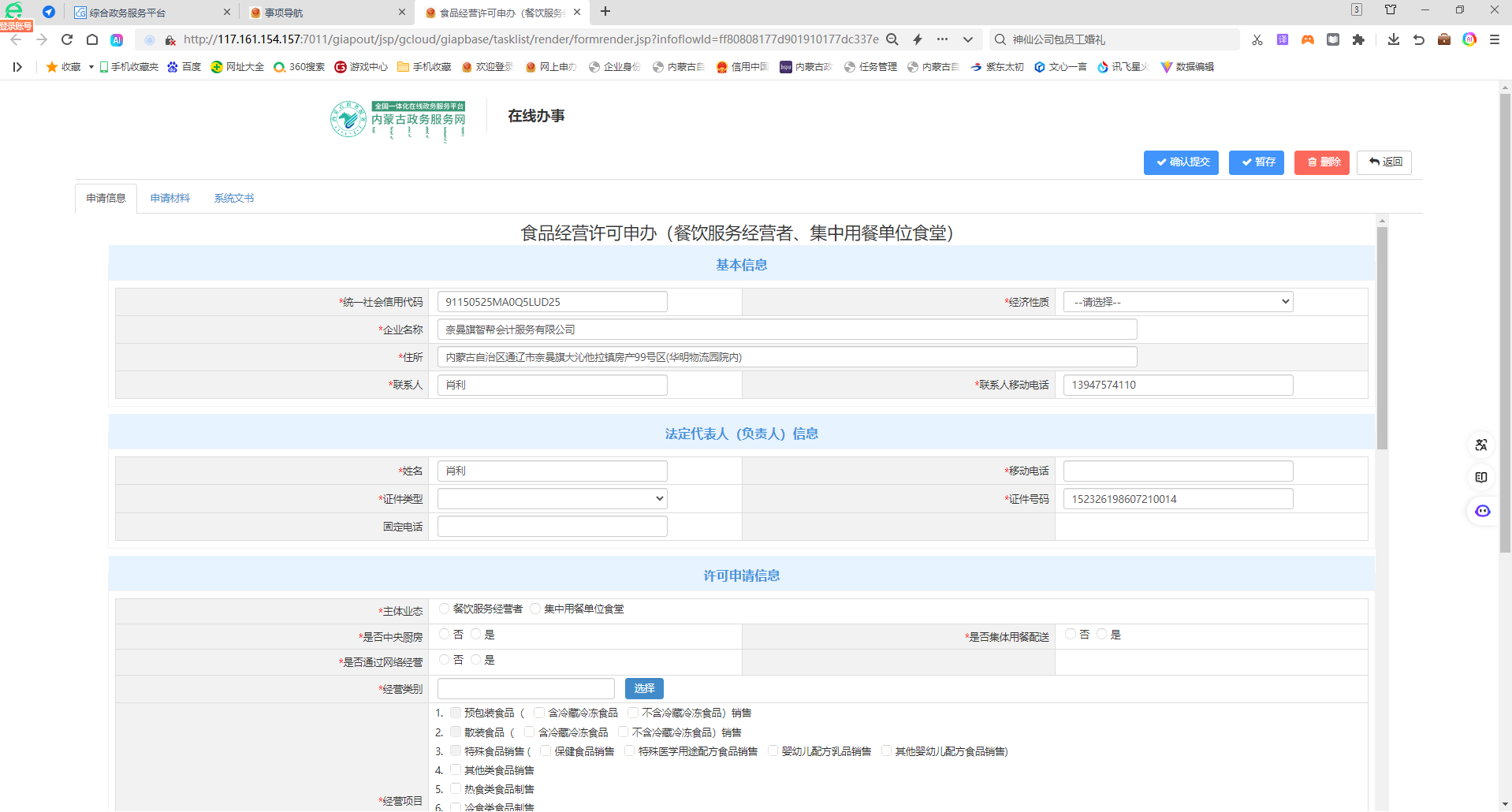The width and height of the screenshot is (1512, 812).
Task: Click the home page icon
Action: [x=92, y=39]
